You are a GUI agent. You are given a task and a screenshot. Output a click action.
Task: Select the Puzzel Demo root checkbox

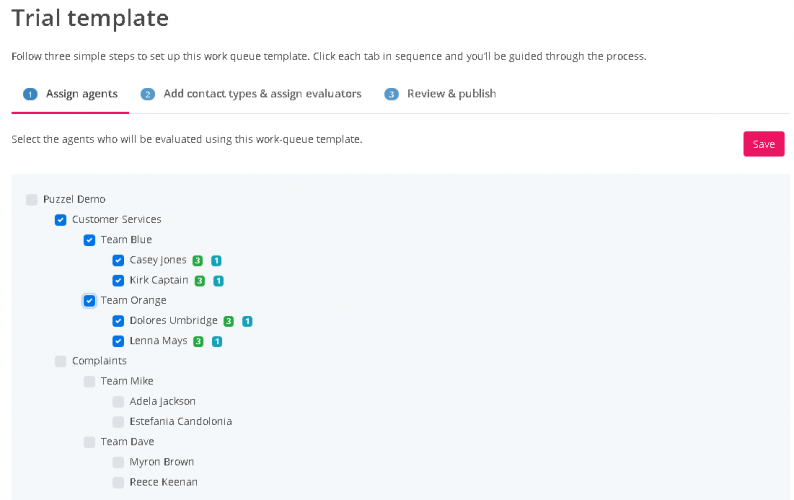[32, 199]
